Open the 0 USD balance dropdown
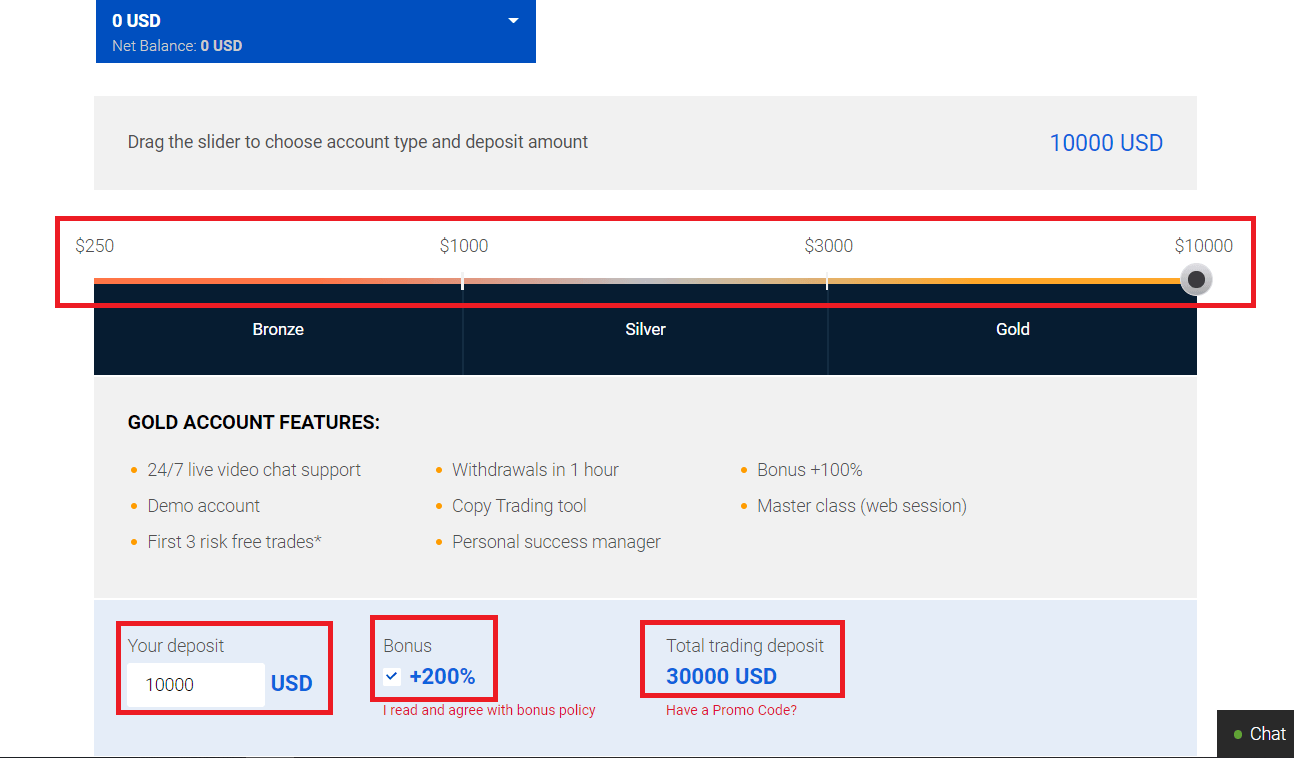The image size is (1294, 758). [x=315, y=31]
